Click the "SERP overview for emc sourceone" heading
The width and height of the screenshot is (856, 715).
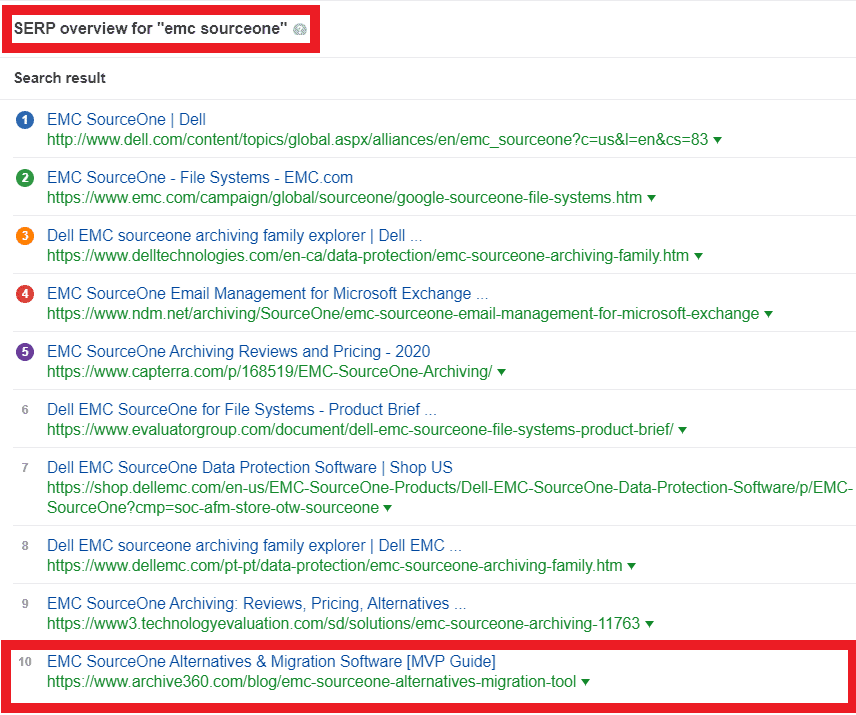pos(150,28)
